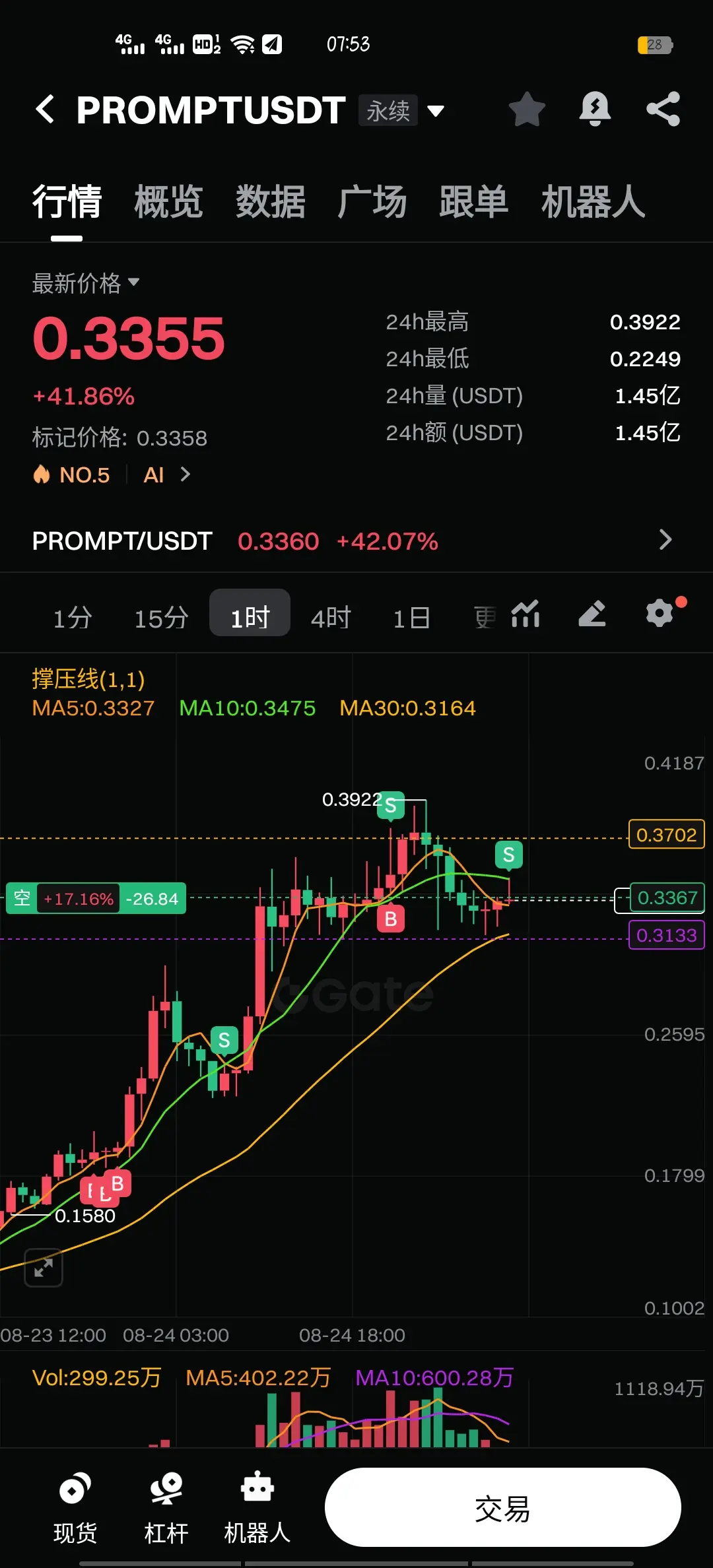Open the drawing pencil tool
This screenshot has height=1568, width=713.
tap(592, 614)
